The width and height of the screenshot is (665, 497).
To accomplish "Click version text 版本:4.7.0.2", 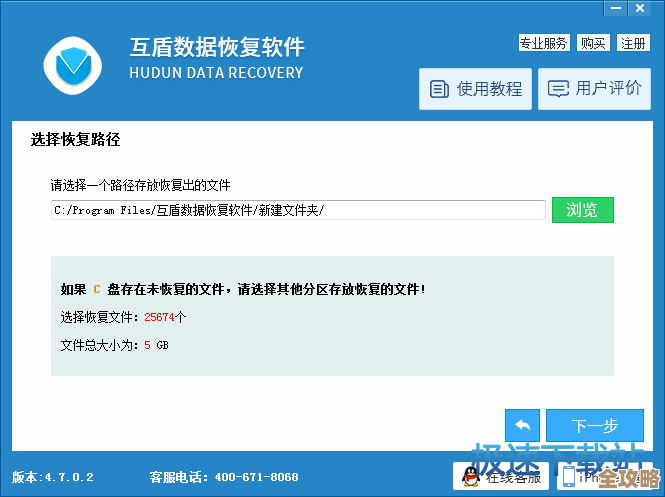I will [53, 477].
